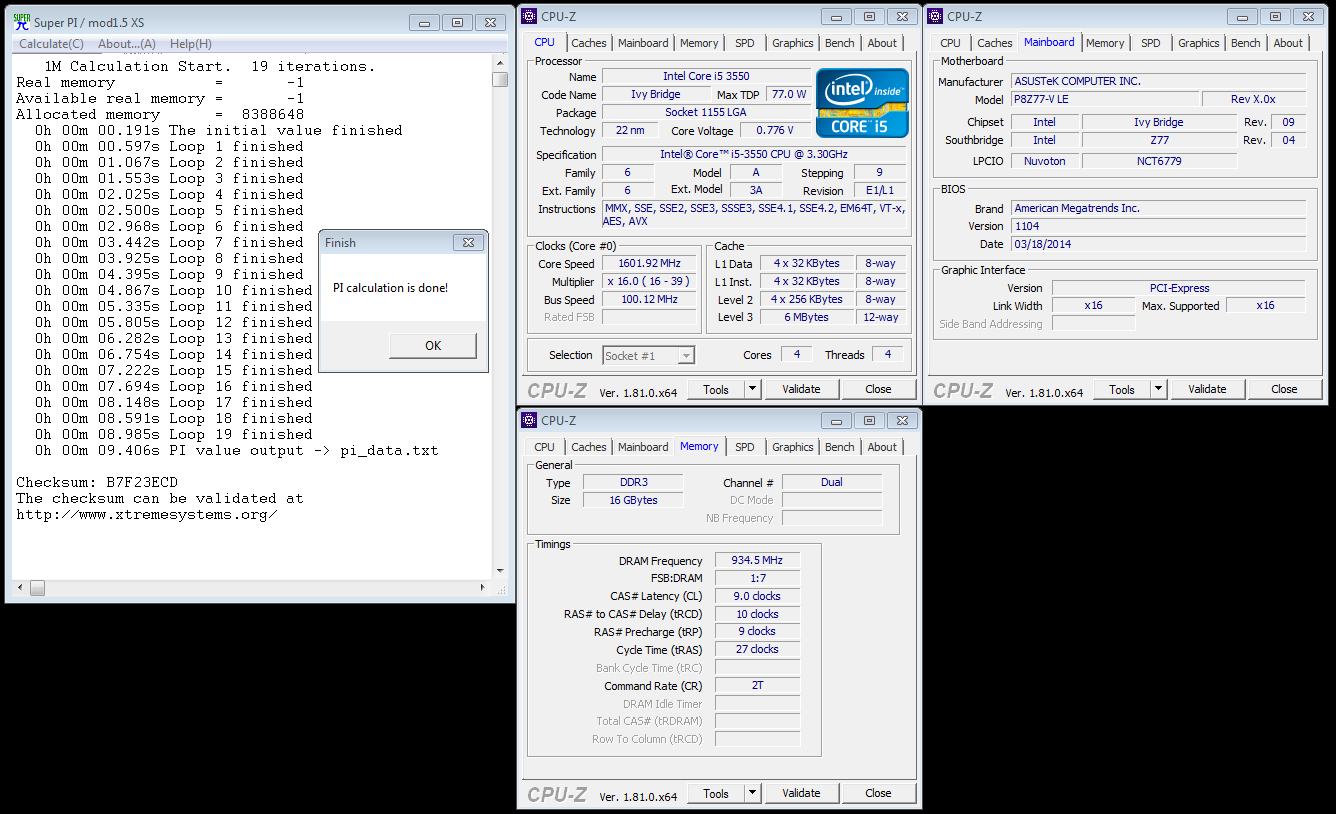Switch to CPU tab in Memory window
The image size is (1336, 814).
(544, 447)
